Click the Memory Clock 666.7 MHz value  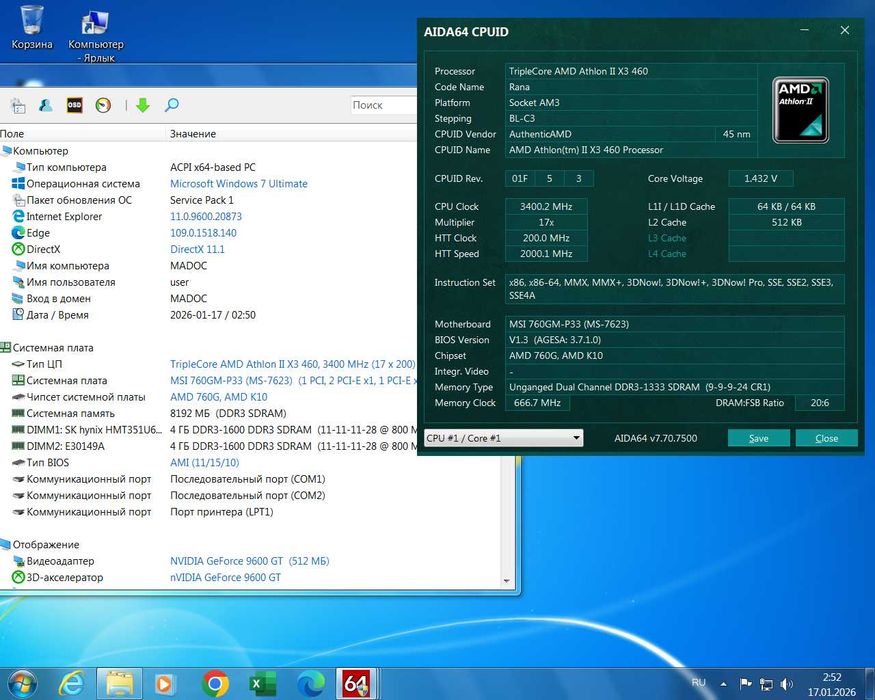[537, 403]
